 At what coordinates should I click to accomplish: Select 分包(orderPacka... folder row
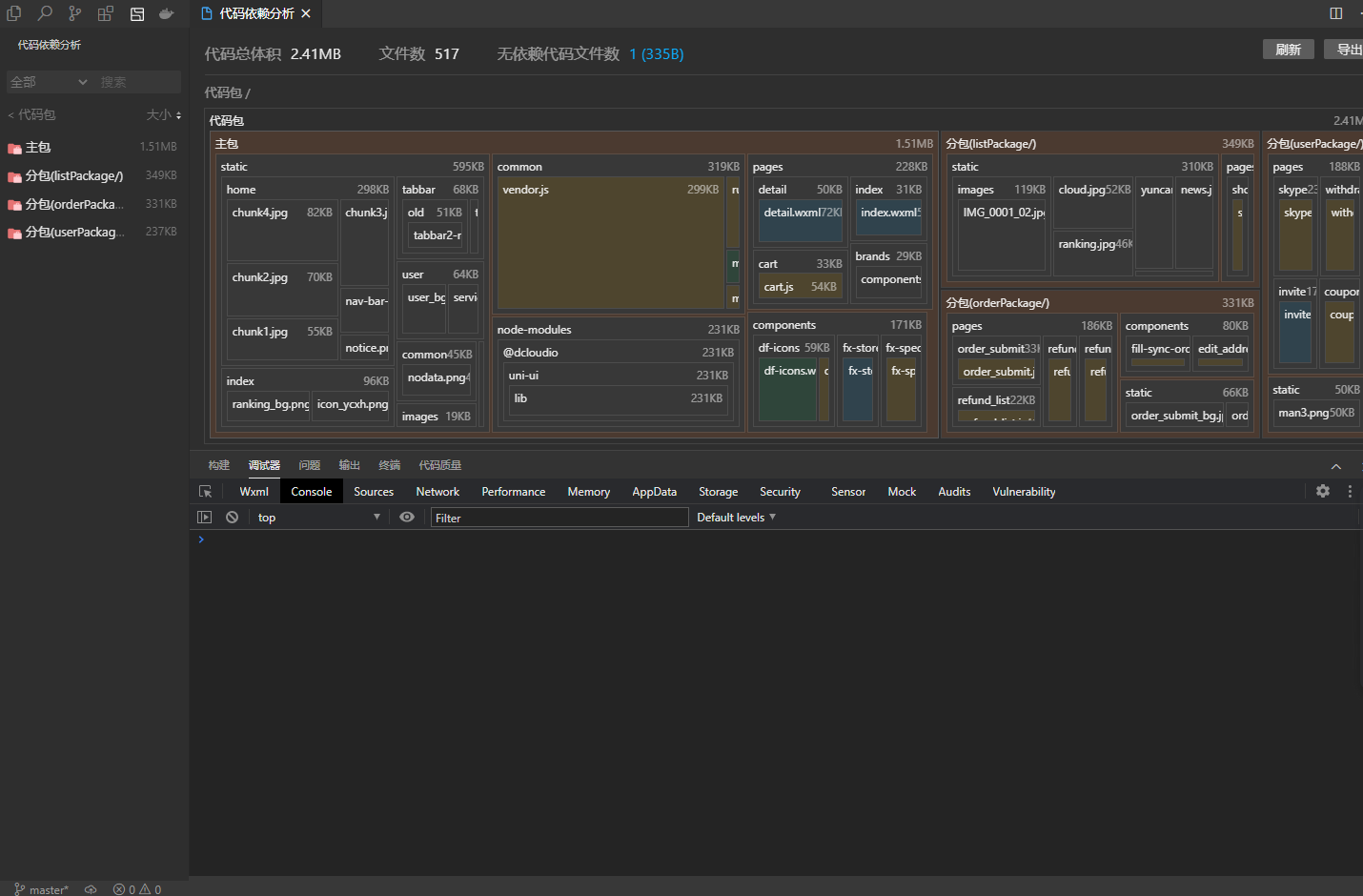[x=92, y=204]
